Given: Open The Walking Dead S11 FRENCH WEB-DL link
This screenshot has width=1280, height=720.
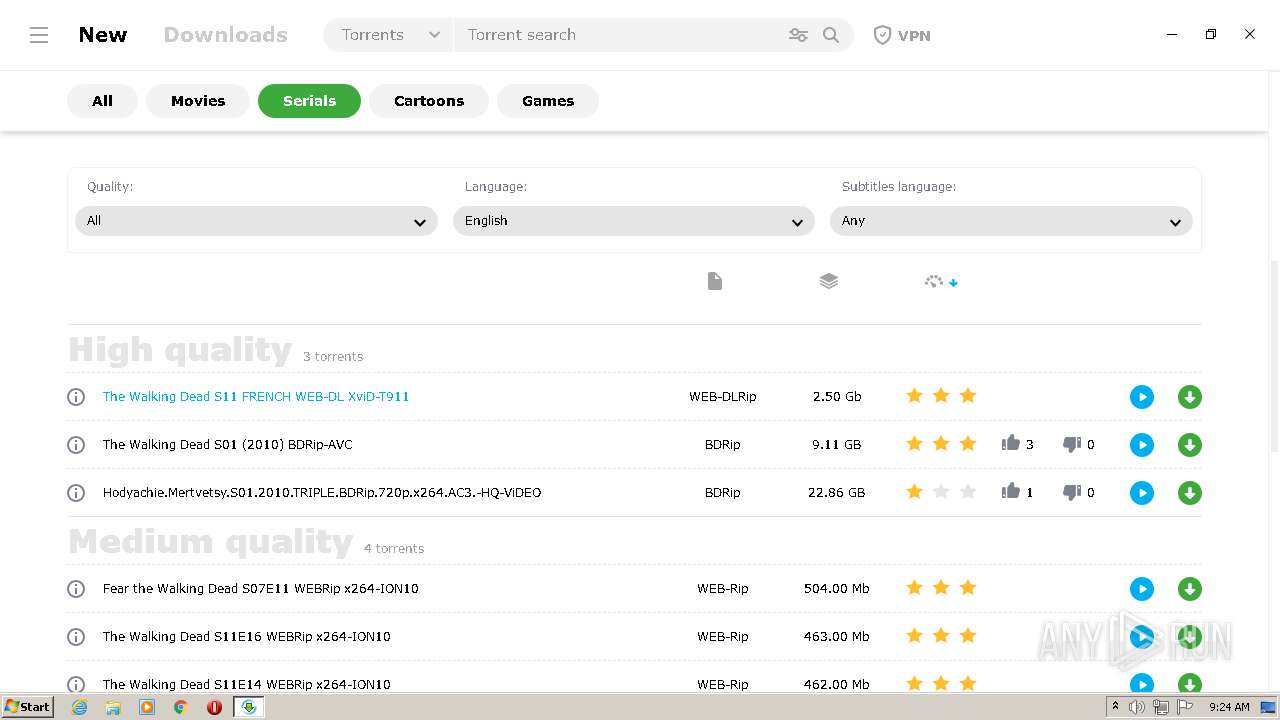Looking at the screenshot, I should 256,397.
